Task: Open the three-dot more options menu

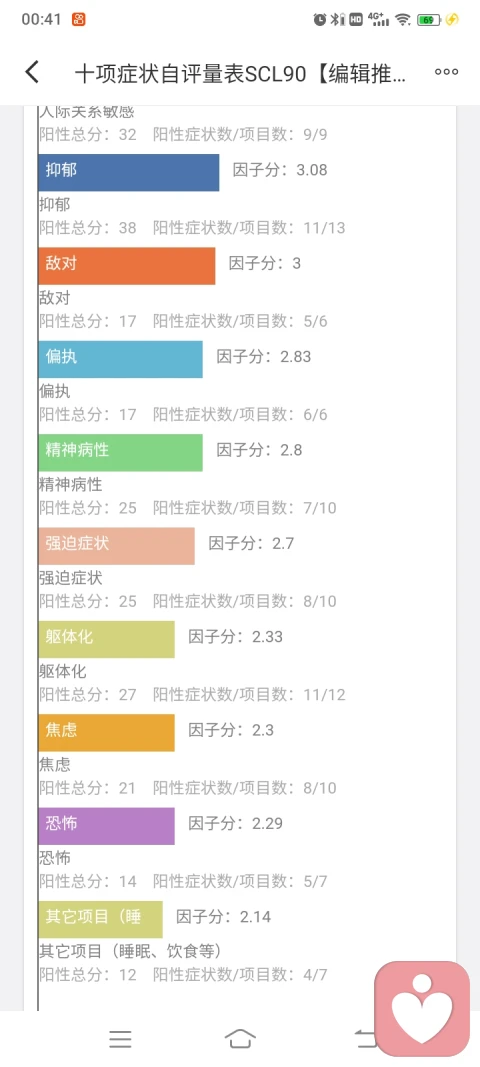Action: click(x=446, y=72)
